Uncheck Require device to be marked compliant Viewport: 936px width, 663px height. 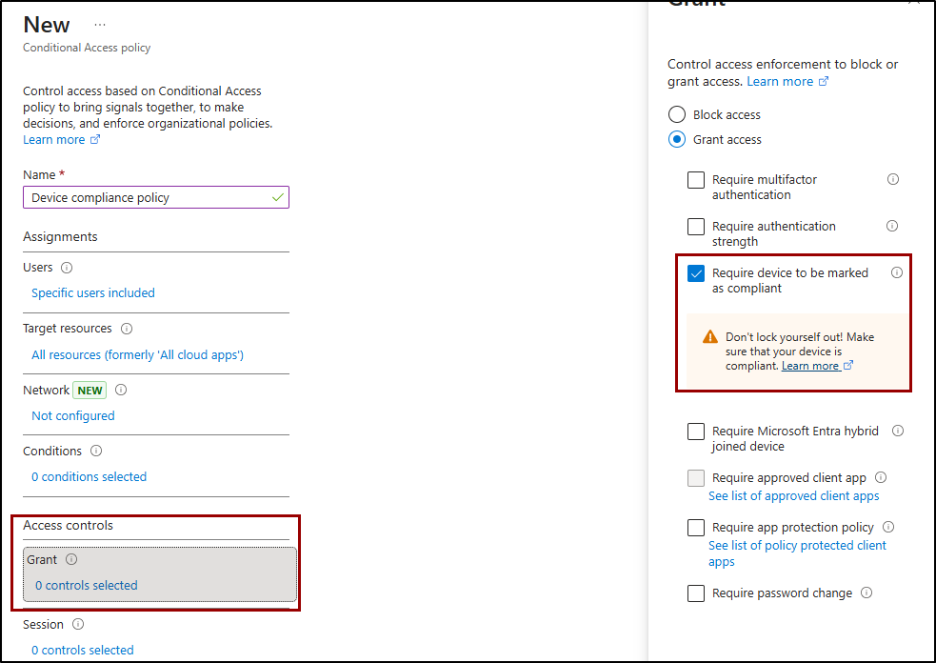coord(696,273)
